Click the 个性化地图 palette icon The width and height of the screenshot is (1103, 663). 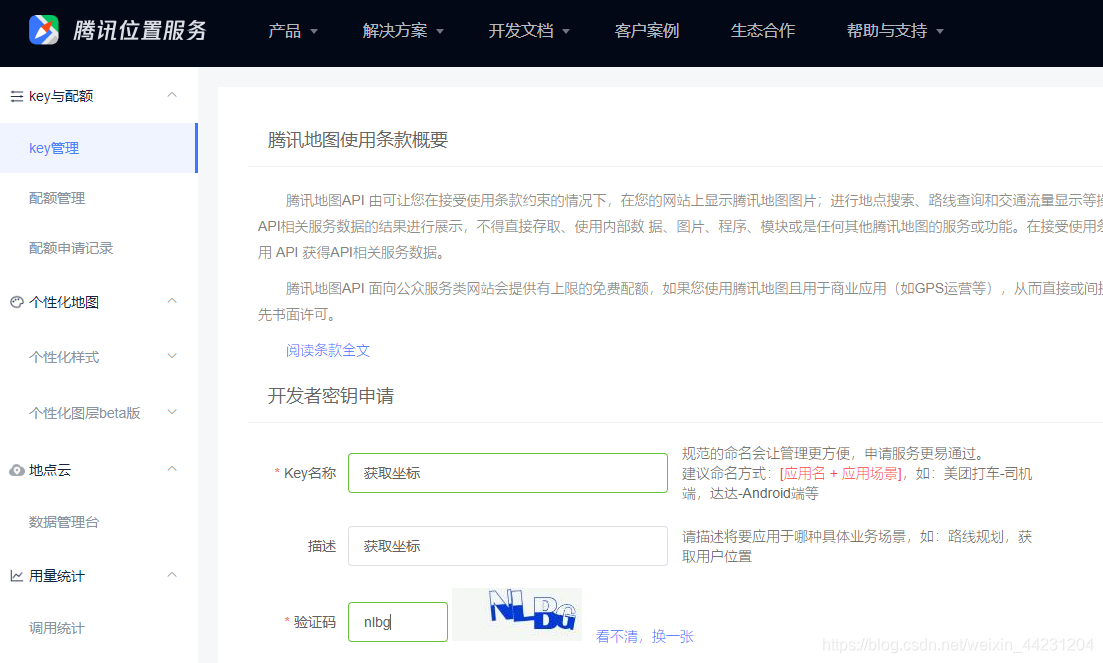[x=17, y=302]
